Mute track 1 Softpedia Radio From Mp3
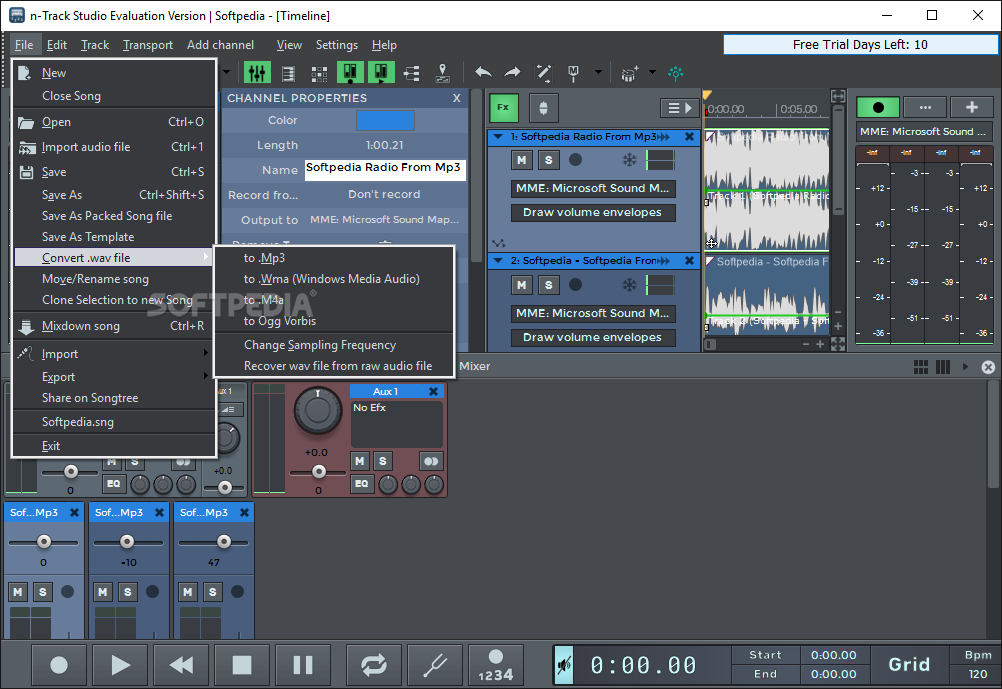Viewport: 1002px width, 689px height. coord(521,160)
